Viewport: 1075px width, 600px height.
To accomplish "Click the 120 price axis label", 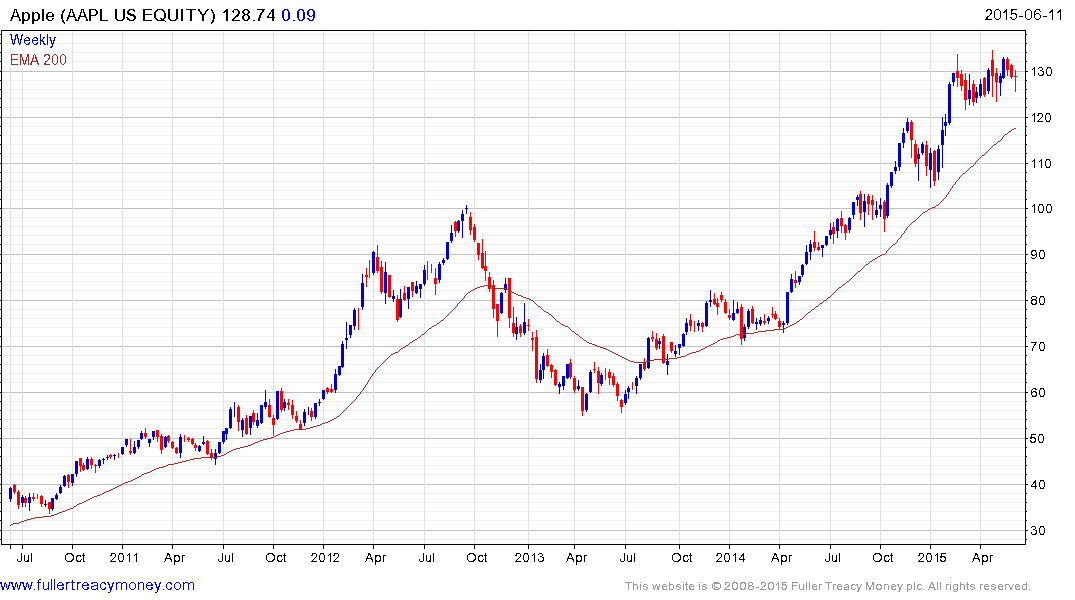I will (1041, 117).
